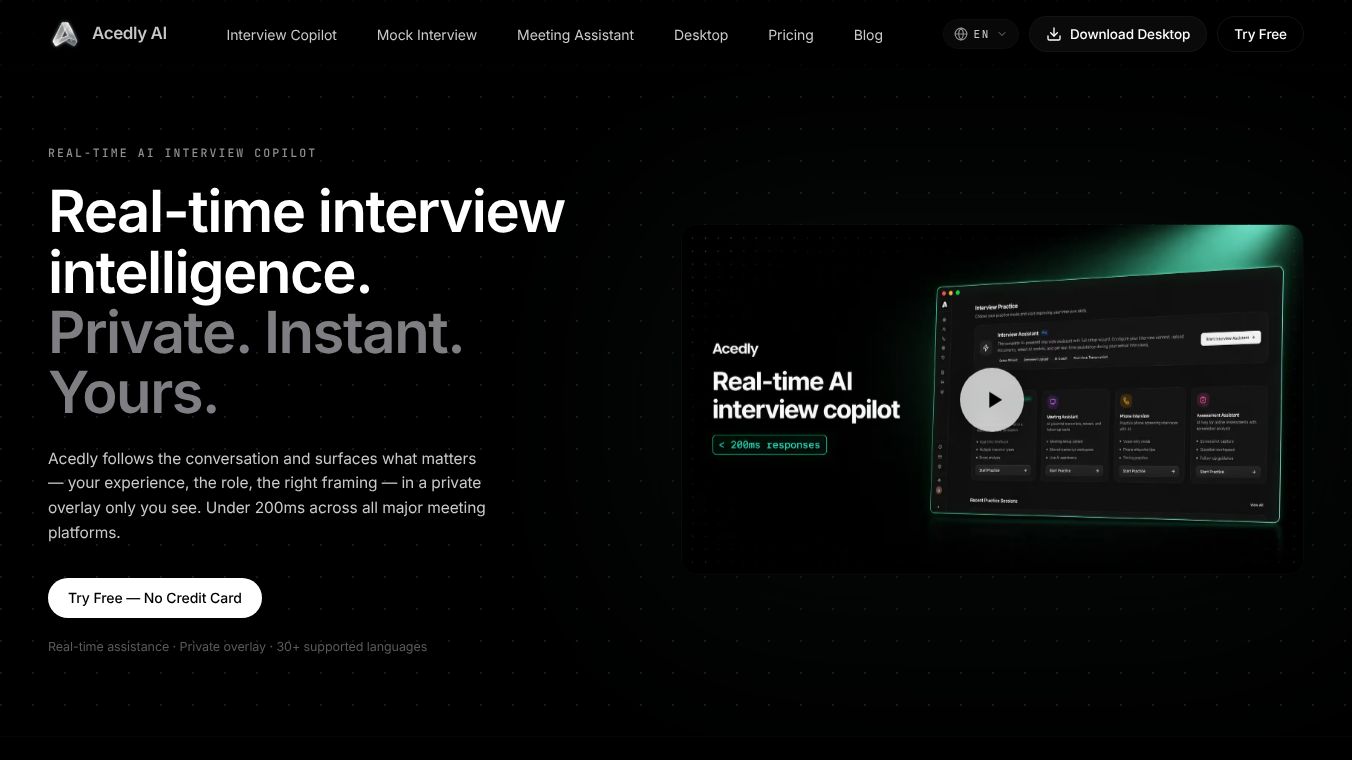The image size is (1352, 760).
Task: Click the pink Assessment Assistant icon in preview
Action: pos(1203,399)
